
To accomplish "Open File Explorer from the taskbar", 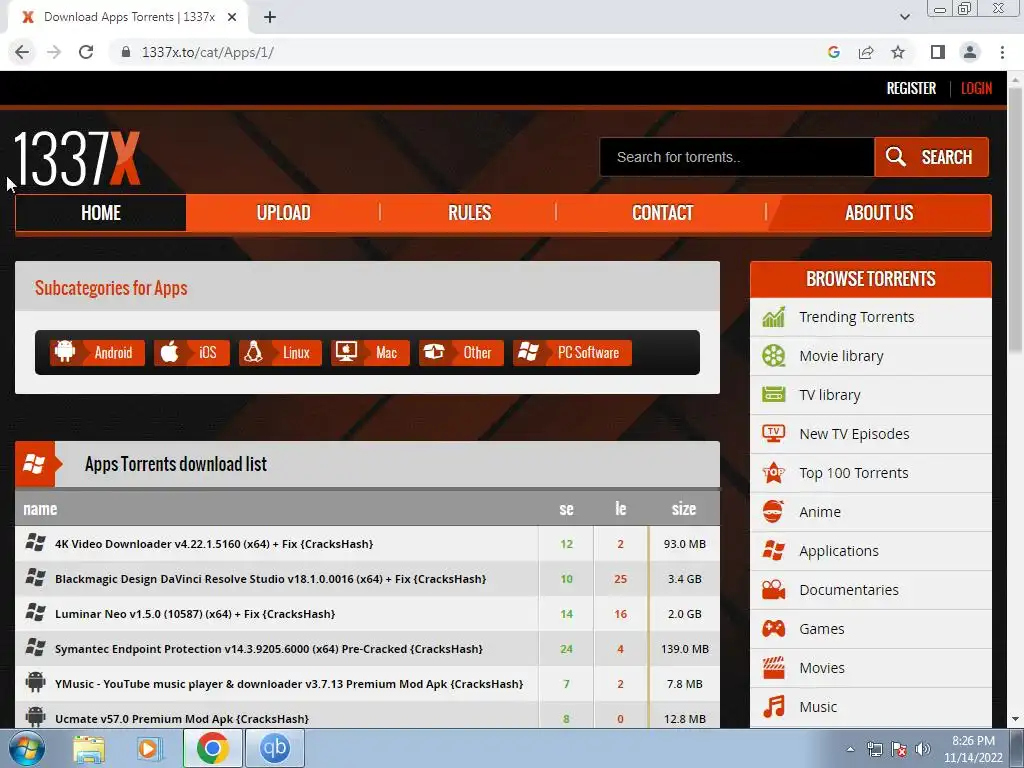I will pyautogui.click(x=89, y=748).
